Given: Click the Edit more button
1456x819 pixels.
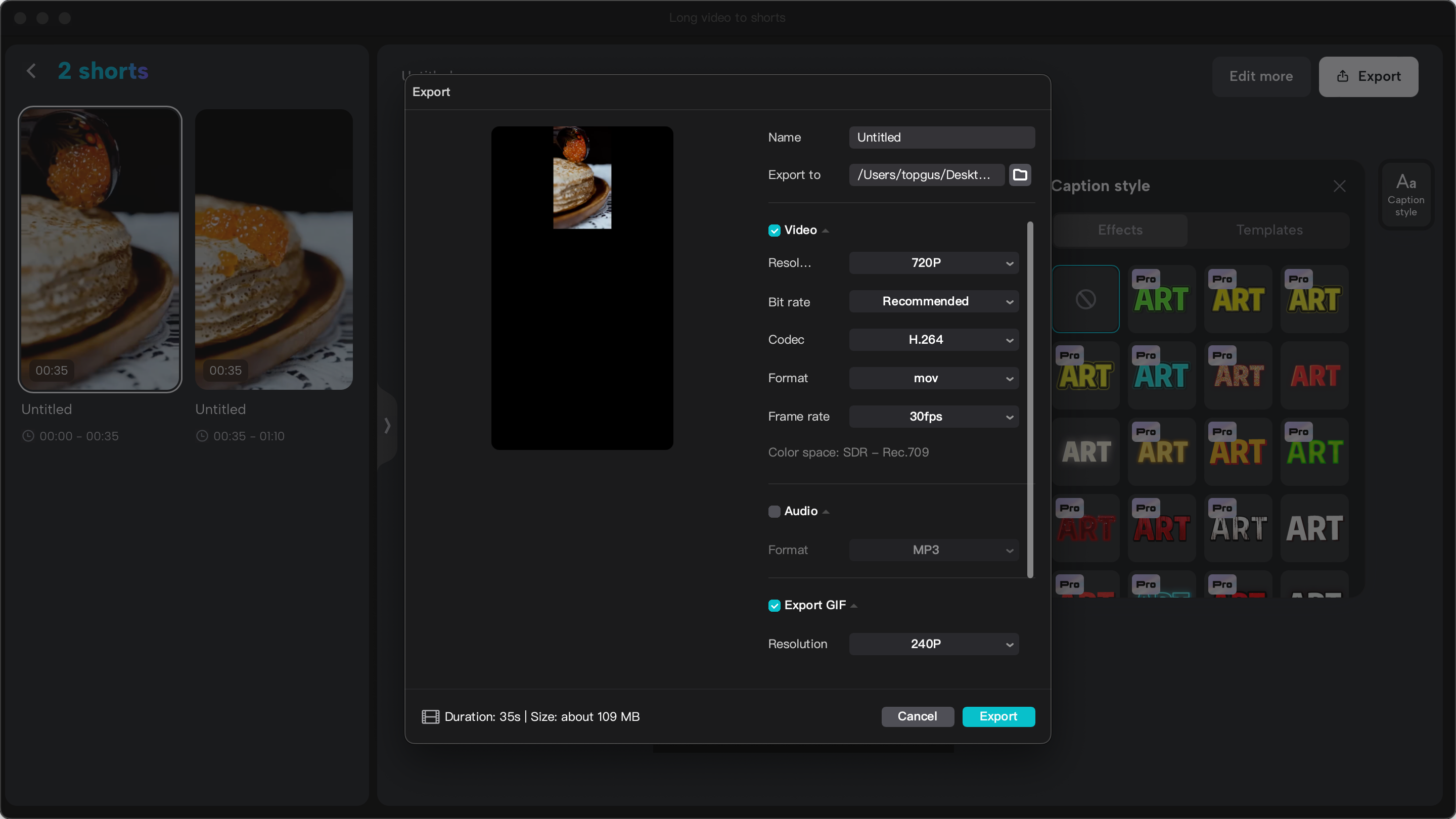Looking at the screenshot, I should [x=1261, y=76].
